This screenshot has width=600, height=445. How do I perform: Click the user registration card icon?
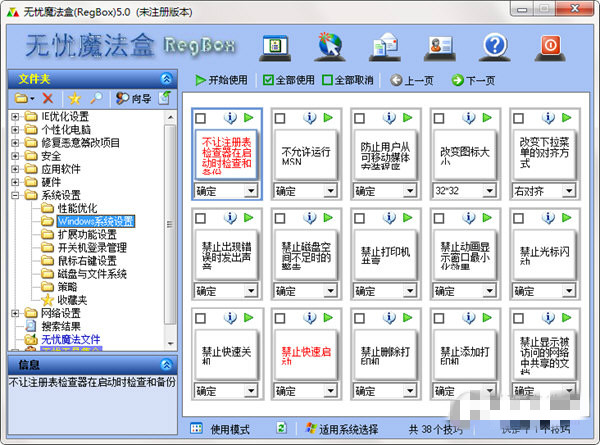440,47
